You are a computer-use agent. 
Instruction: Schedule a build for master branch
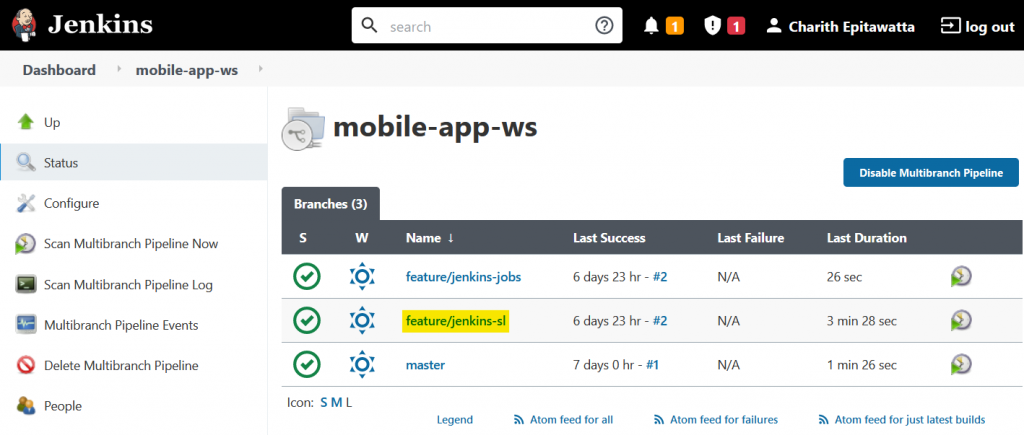[961, 364]
